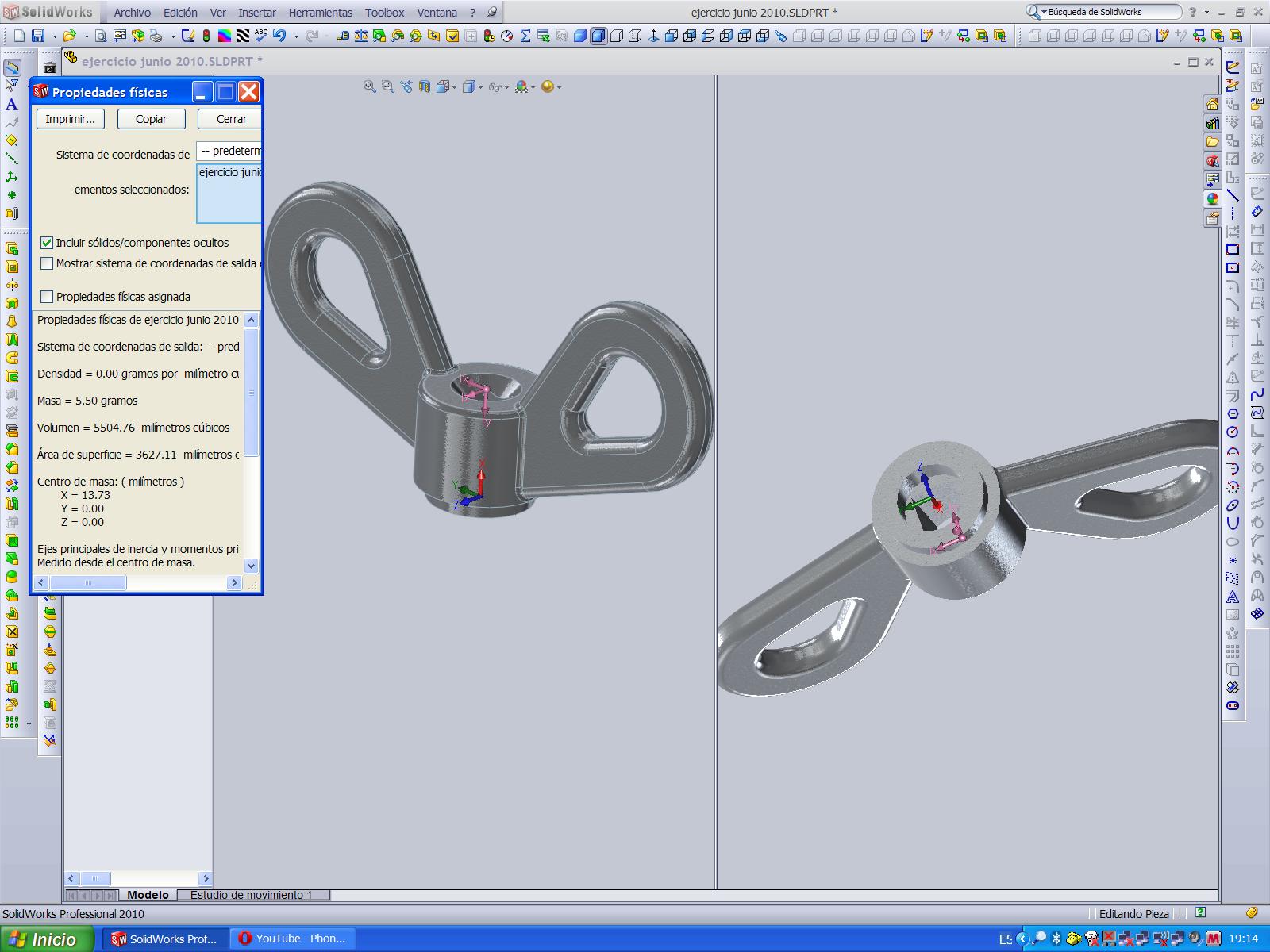1270x952 pixels.
Task: Open Apply Scene dropdown arrow
Action: (533, 87)
